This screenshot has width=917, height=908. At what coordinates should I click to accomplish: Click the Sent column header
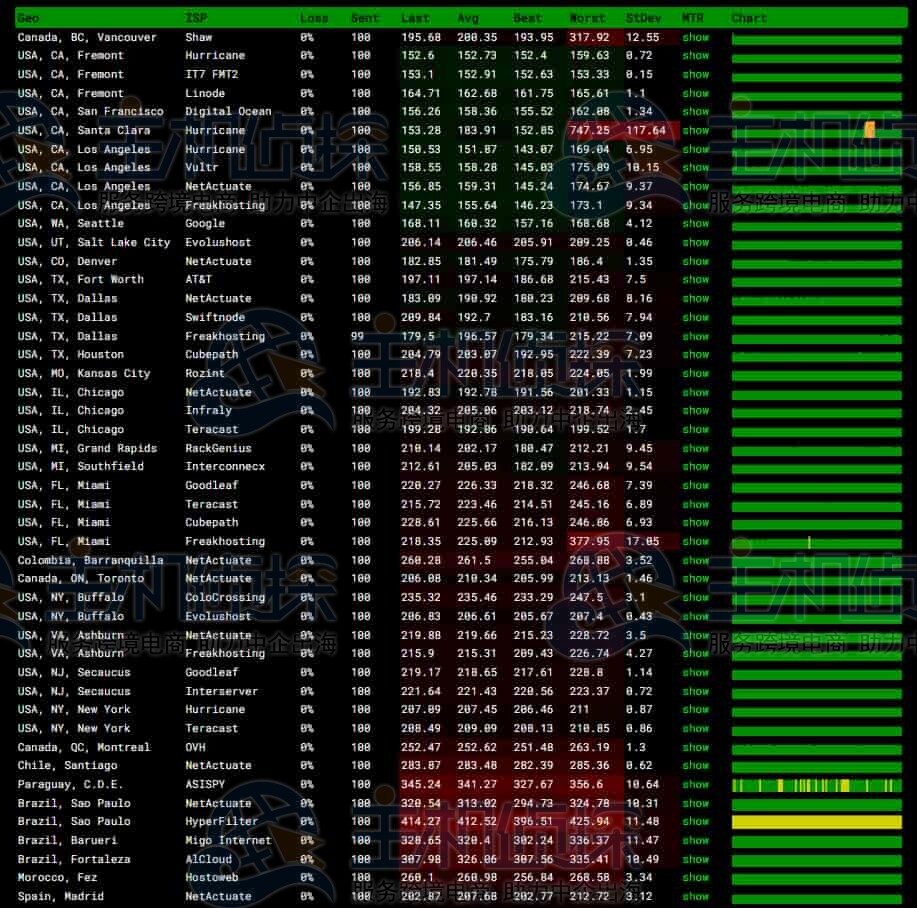tap(365, 18)
